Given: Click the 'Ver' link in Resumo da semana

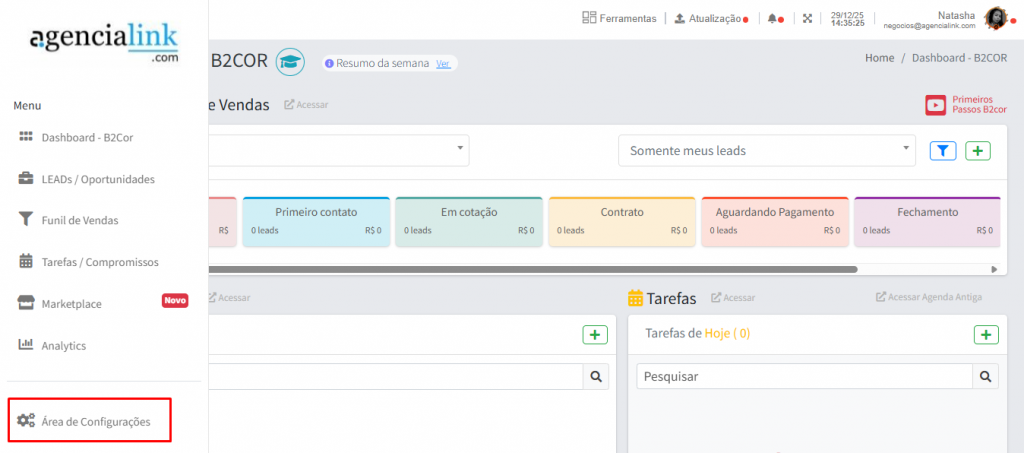Looking at the screenshot, I should point(443,63).
